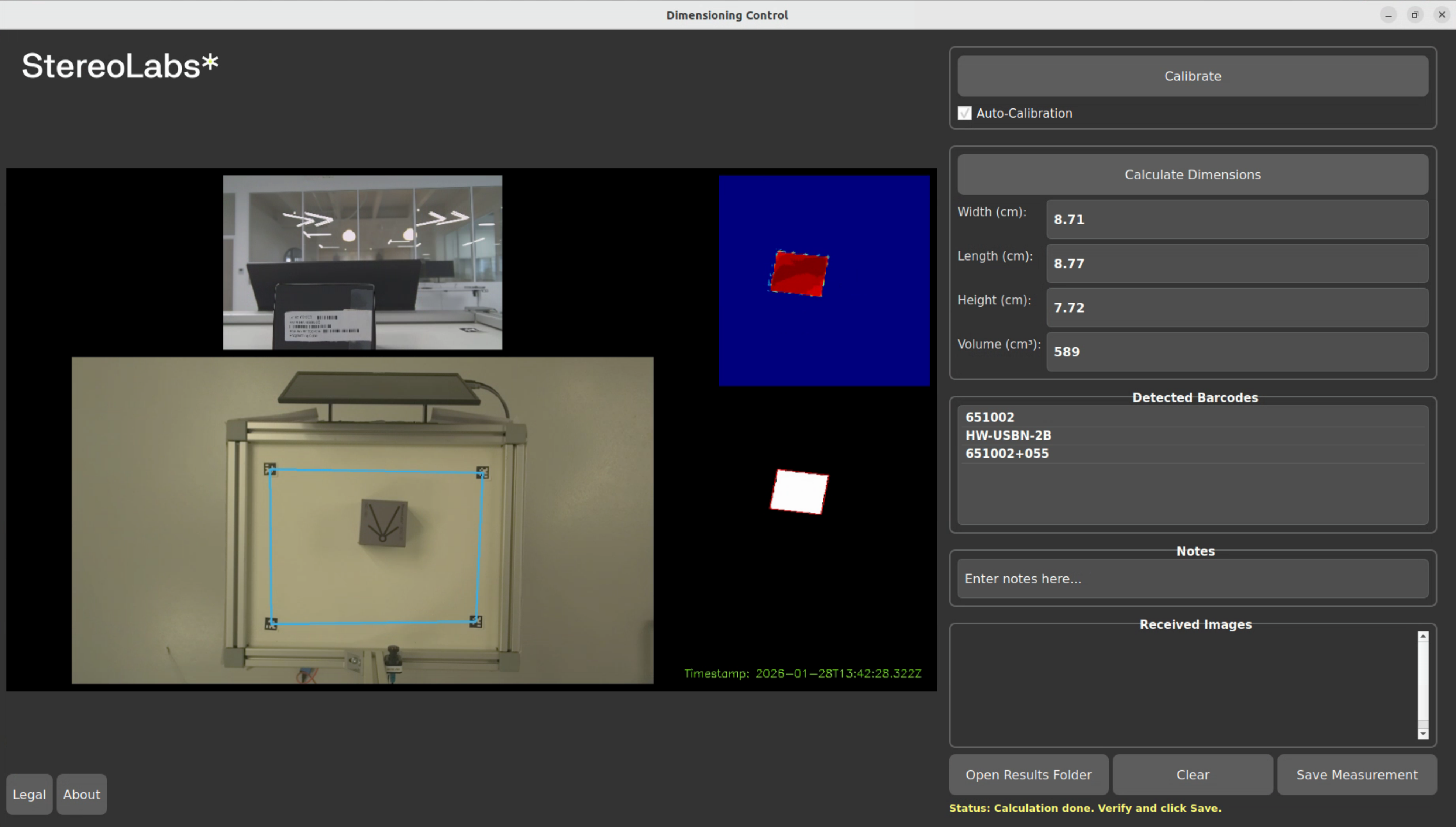Maximize the Dimensioning Control window

pyautogui.click(x=1415, y=15)
